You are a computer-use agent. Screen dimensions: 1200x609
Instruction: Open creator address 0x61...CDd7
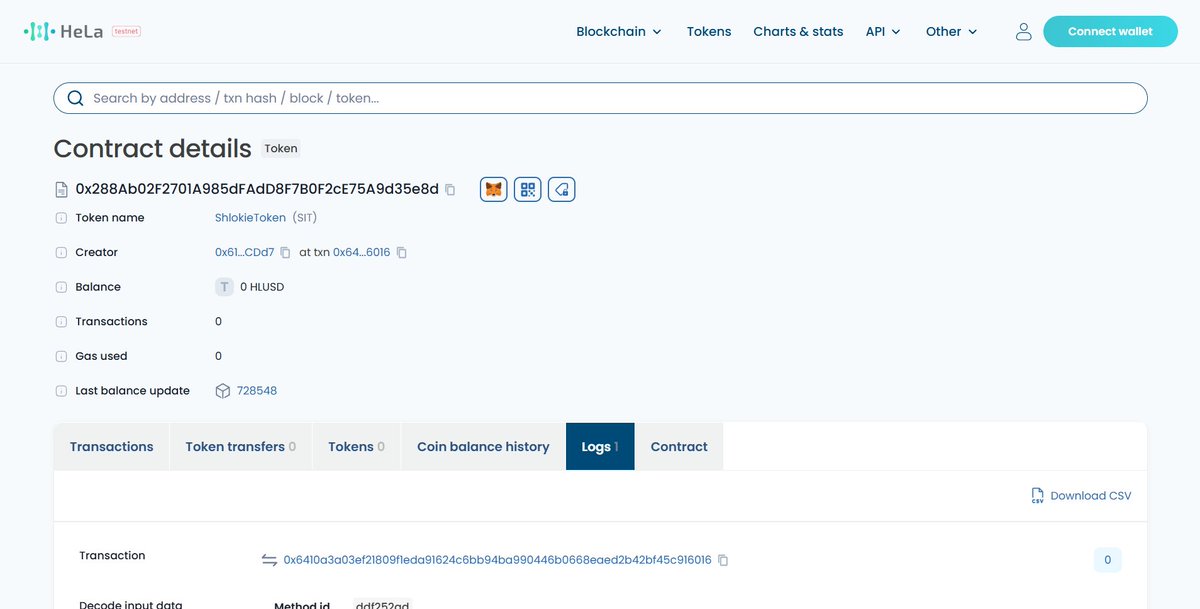[244, 253]
